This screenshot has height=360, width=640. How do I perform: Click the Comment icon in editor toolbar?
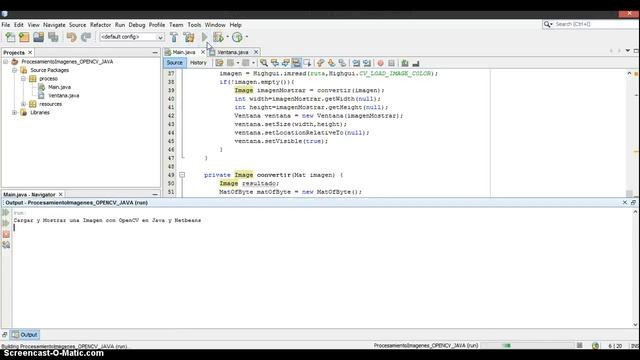click(405, 63)
